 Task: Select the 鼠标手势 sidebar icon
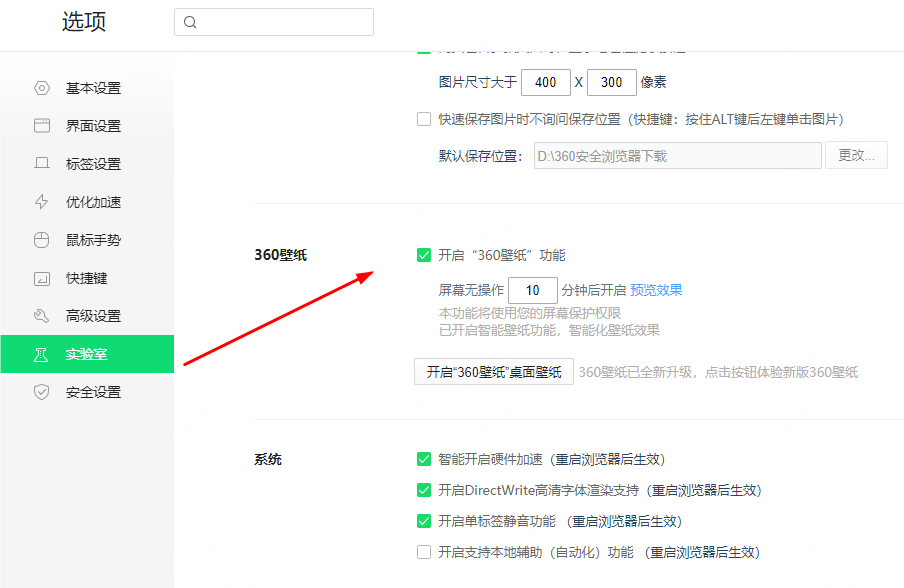(41, 239)
